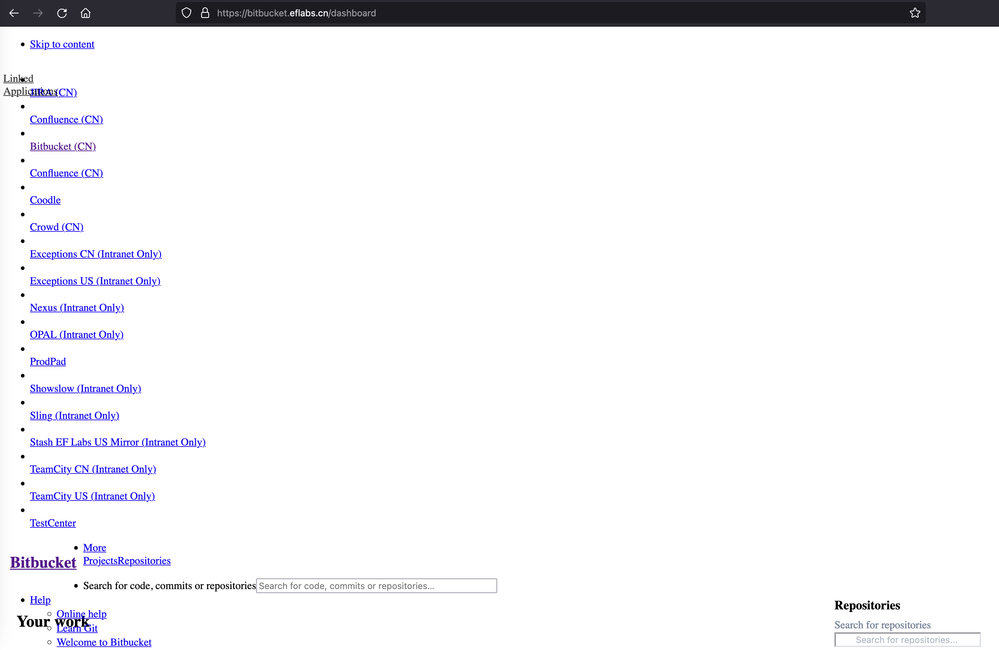This screenshot has height=650, width=999.
Task: Click the shield tracking protection icon
Action: pos(186,13)
